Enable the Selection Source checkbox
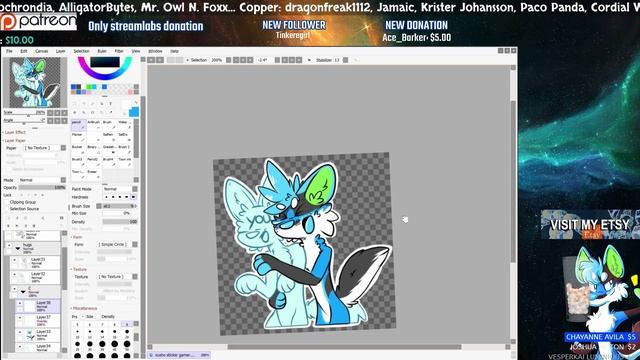The height and width of the screenshot is (360, 640). [x=7, y=209]
